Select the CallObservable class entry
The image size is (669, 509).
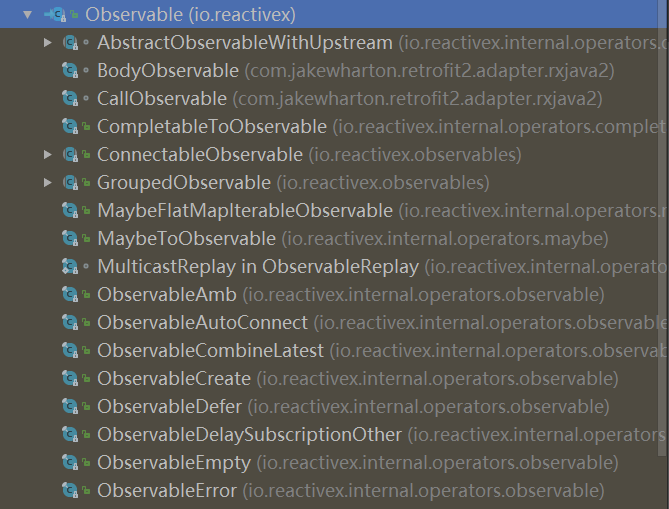coord(162,99)
